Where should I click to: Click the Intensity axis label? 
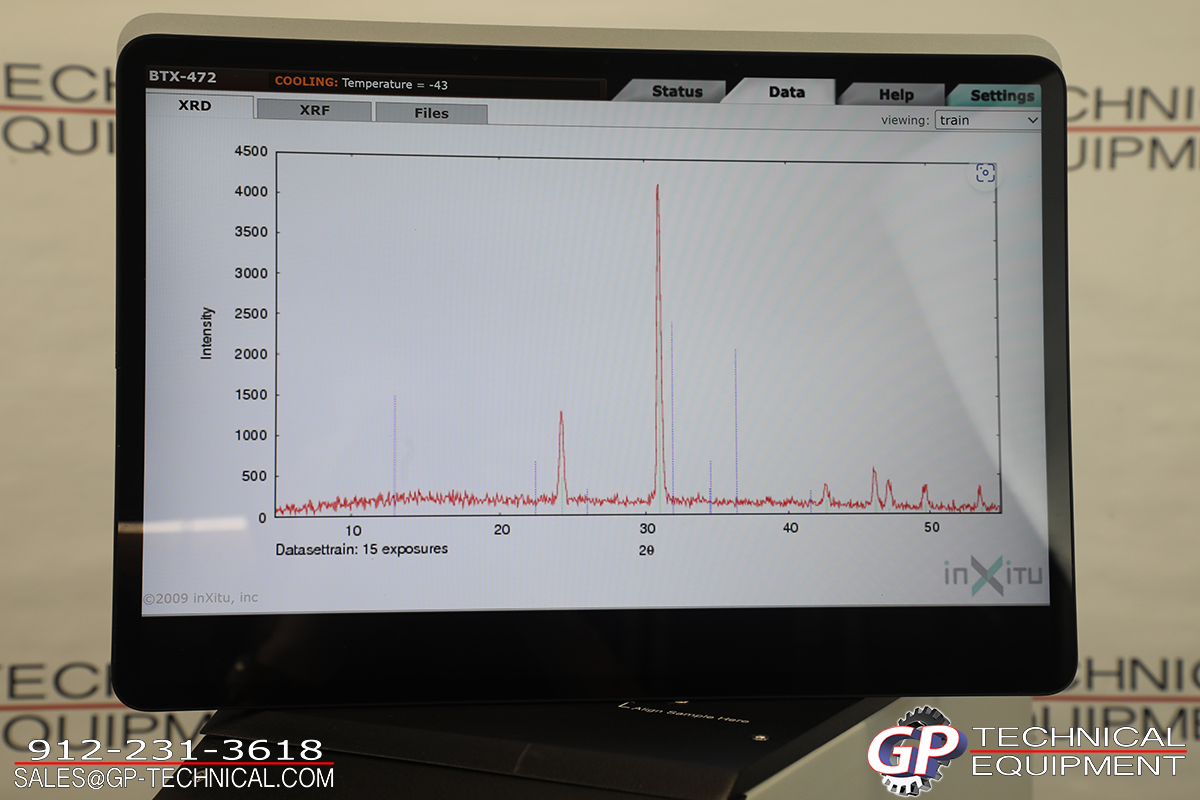click(x=207, y=333)
